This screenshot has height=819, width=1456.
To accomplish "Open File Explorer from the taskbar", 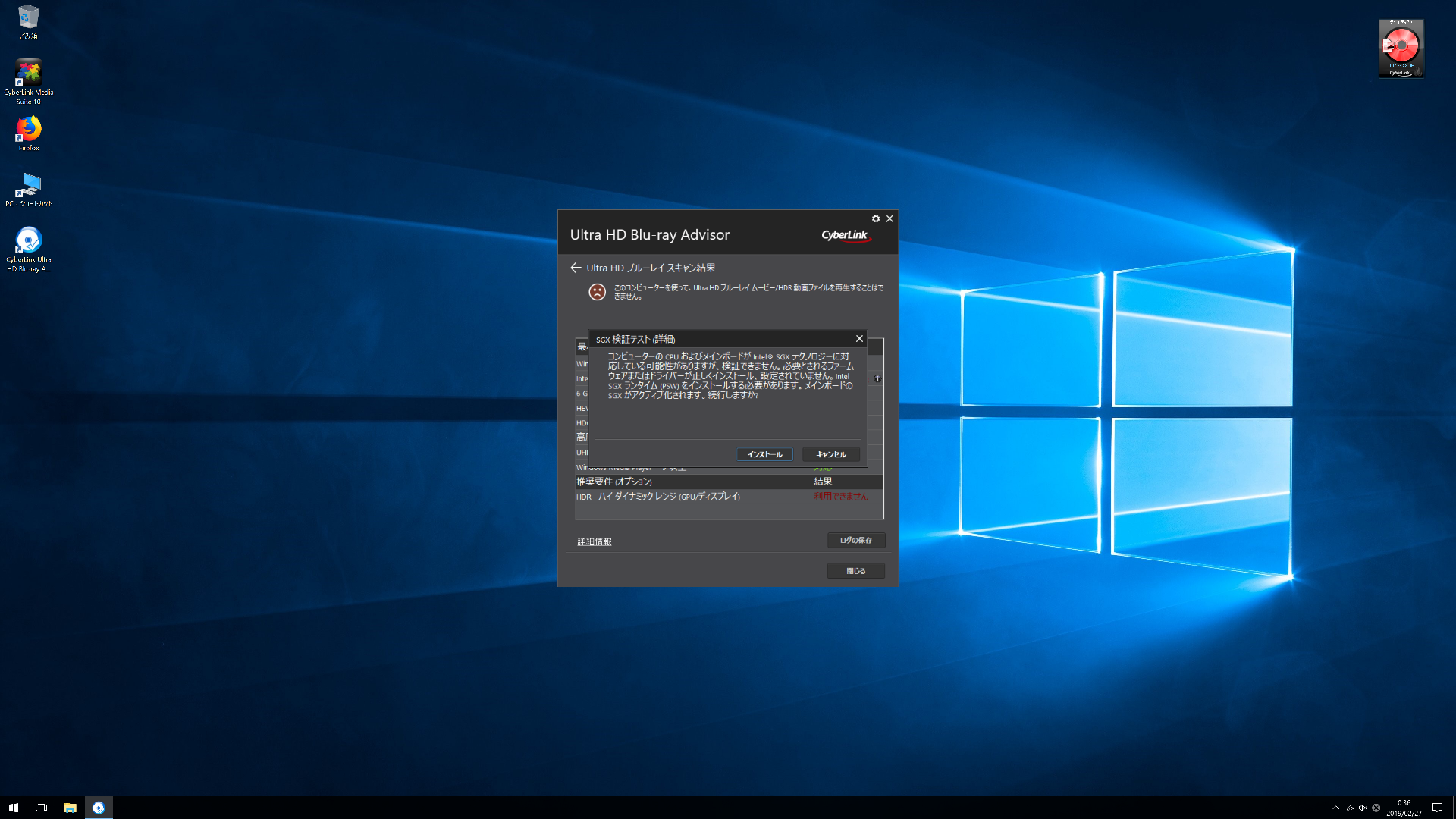I will (x=70, y=808).
